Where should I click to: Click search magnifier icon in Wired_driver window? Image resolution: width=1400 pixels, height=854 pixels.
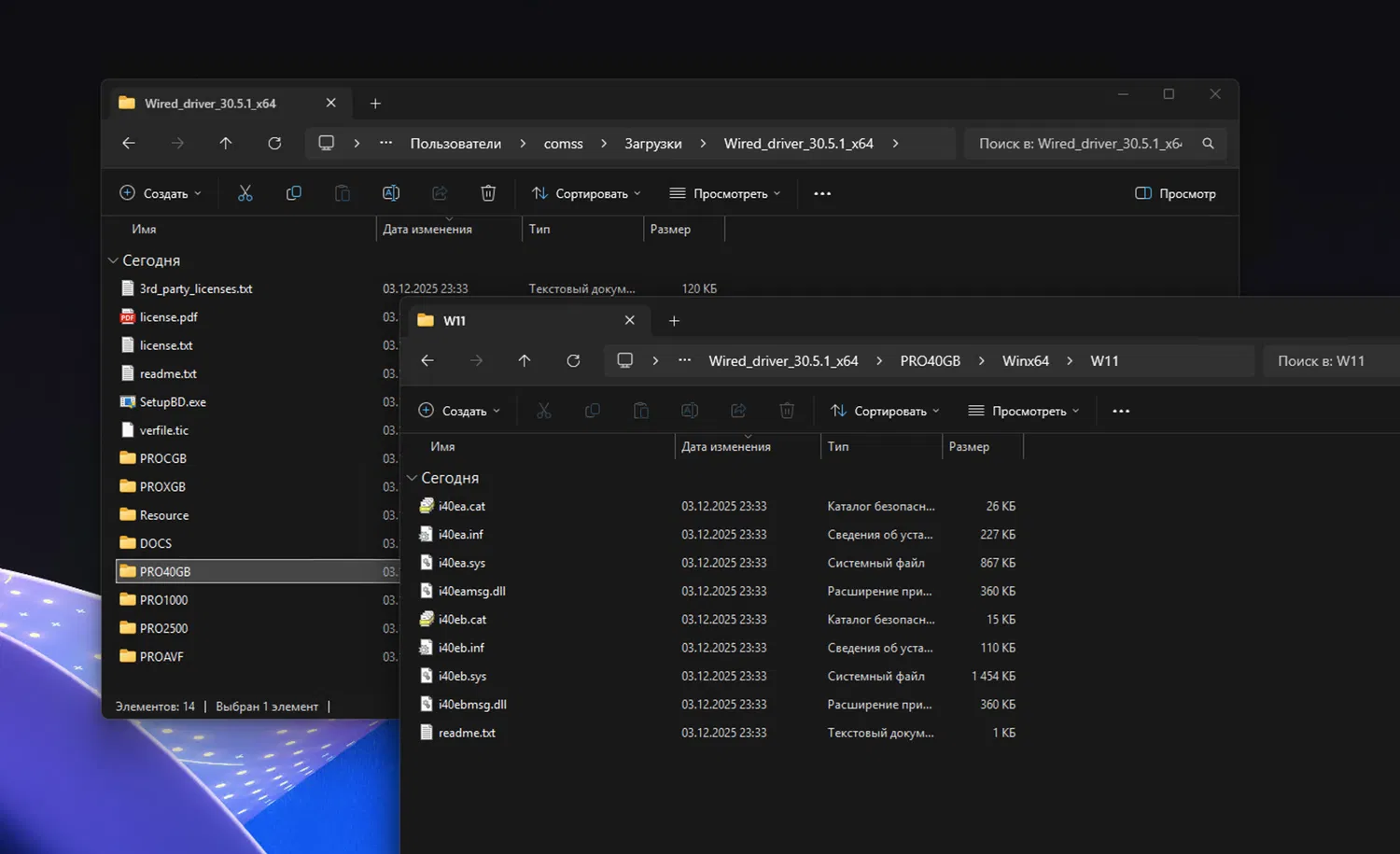click(x=1208, y=144)
